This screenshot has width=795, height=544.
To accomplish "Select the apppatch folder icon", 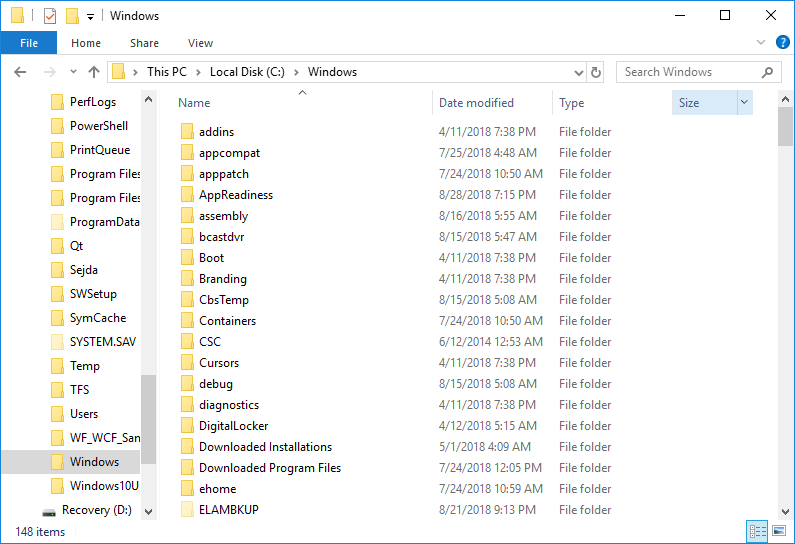I will tap(187, 173).
